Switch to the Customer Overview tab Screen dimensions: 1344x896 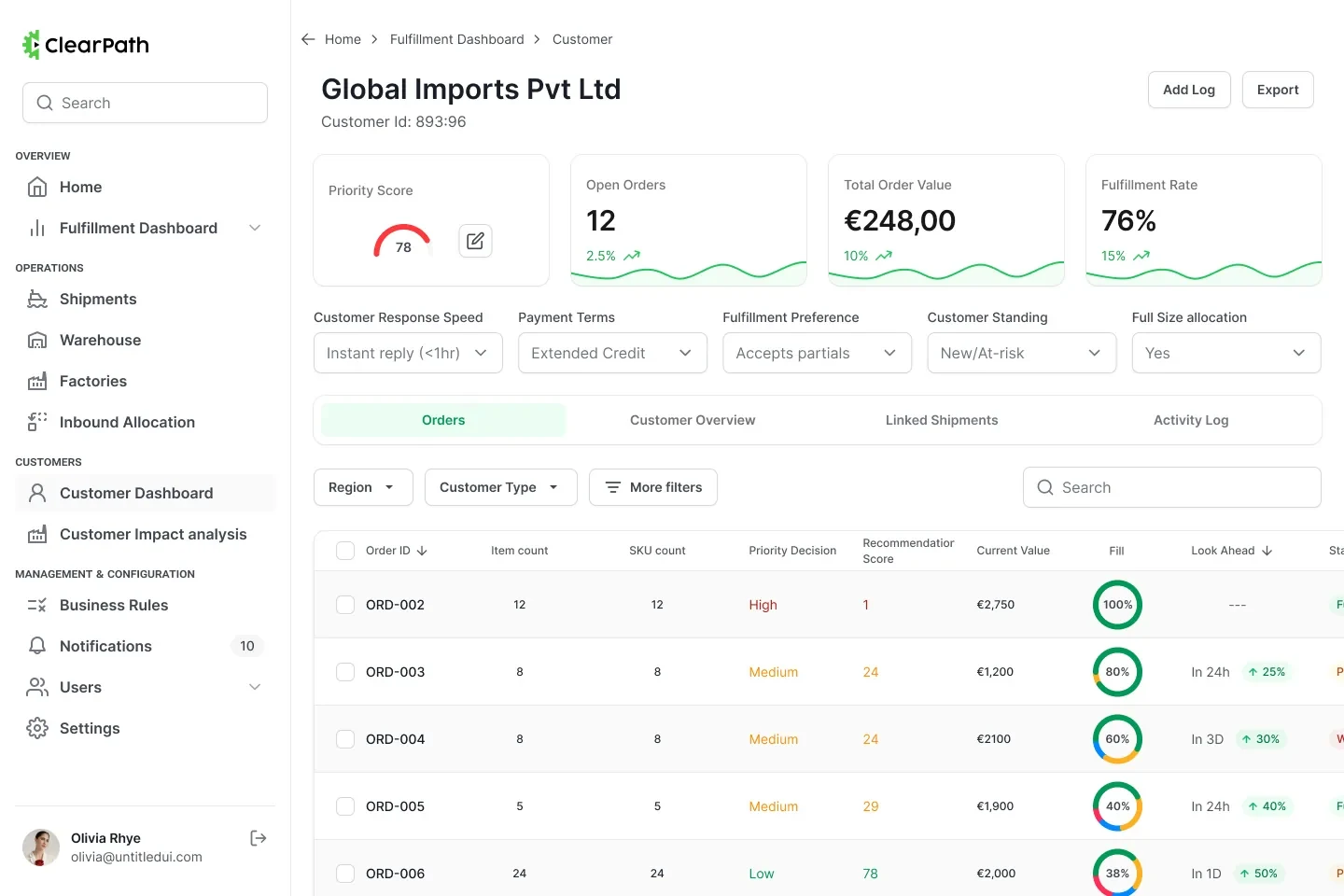pyautogui.click(x=693, y=420)
